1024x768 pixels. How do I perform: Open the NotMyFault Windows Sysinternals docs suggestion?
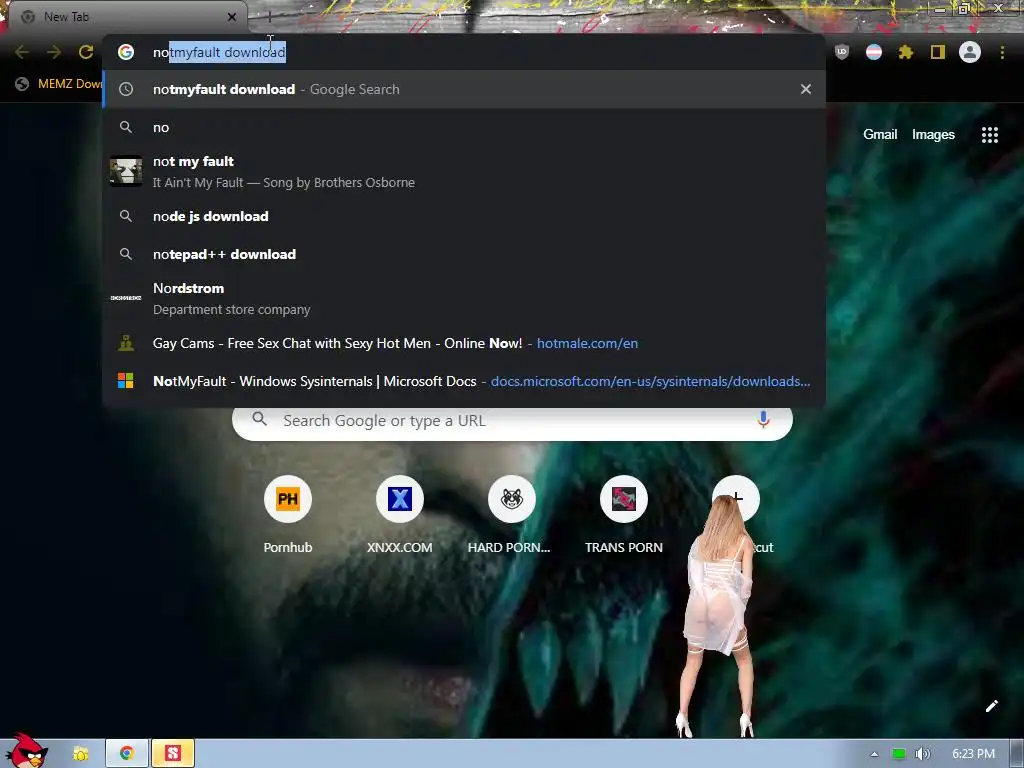[x=464, y=381]
